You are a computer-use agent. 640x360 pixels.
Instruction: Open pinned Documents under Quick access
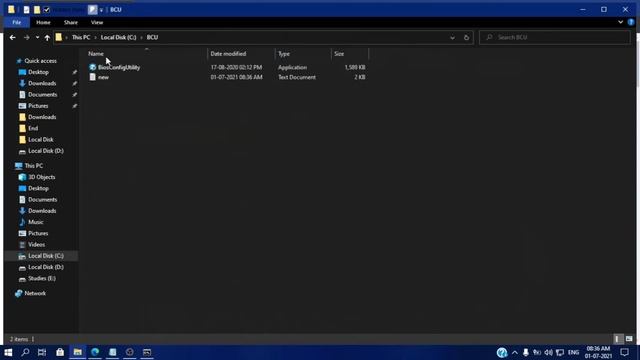tap(42, 95)
